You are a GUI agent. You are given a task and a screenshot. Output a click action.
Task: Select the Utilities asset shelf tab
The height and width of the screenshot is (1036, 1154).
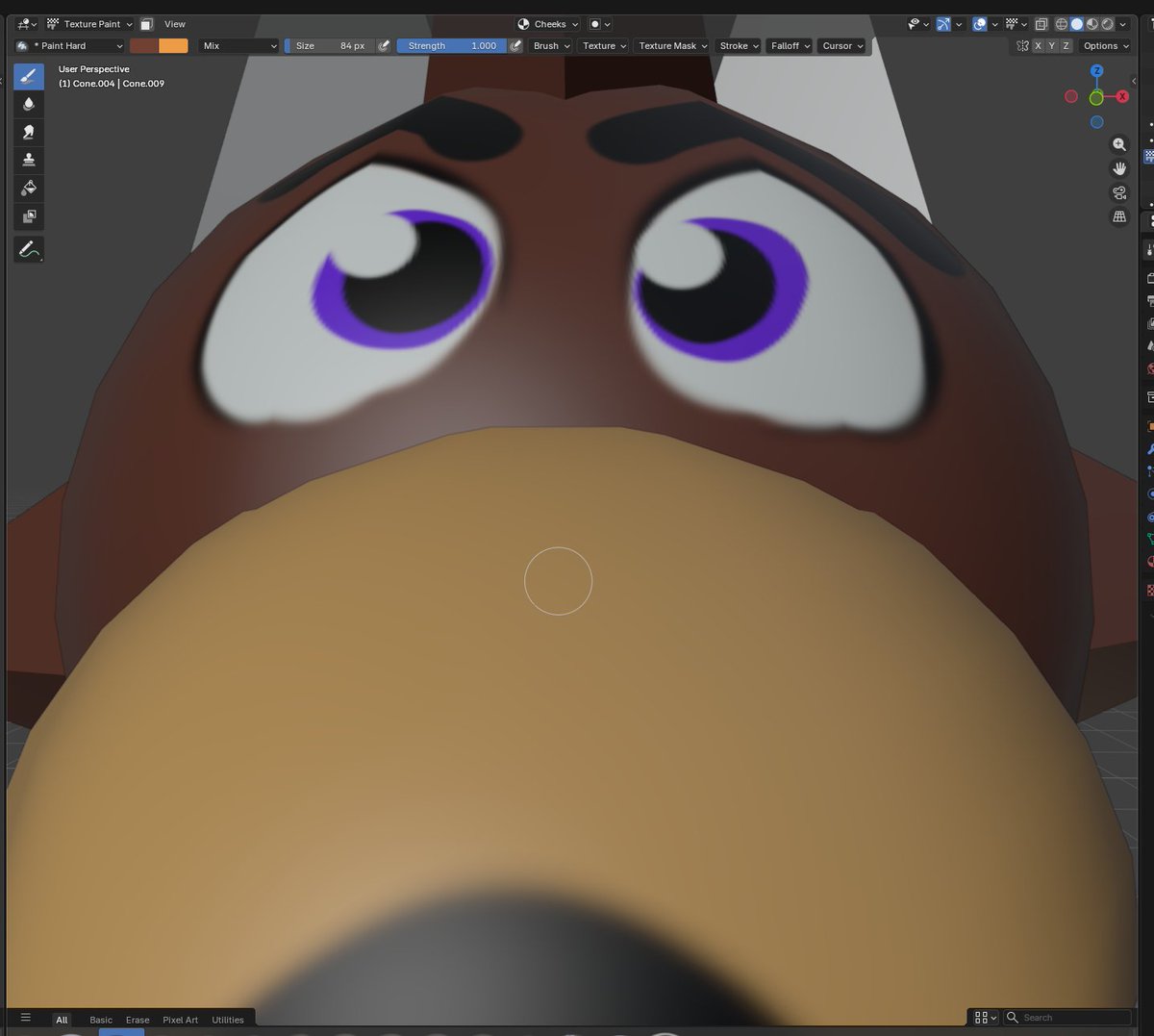coord(228,1020)
